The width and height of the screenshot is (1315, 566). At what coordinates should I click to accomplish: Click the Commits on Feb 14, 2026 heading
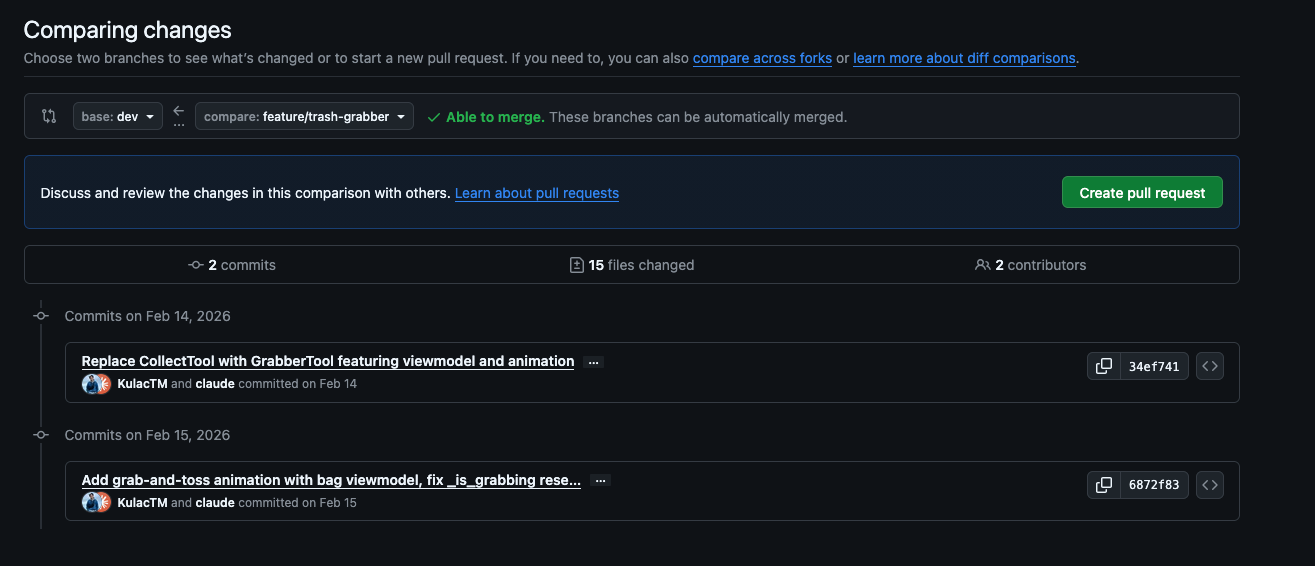click(148, 316)
